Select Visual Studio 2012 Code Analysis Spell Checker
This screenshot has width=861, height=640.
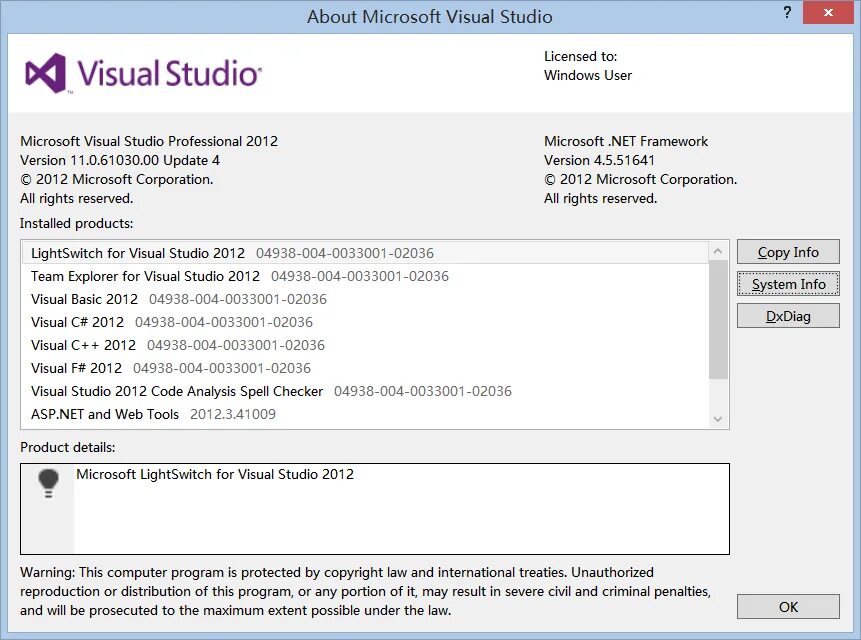[x=365, y=391]
